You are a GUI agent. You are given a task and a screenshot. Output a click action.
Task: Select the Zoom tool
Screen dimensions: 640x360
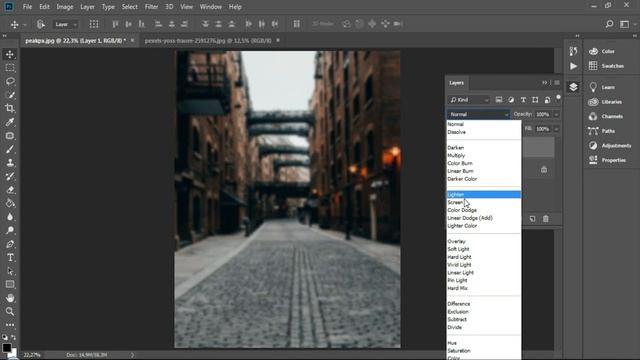click(10, 311)
